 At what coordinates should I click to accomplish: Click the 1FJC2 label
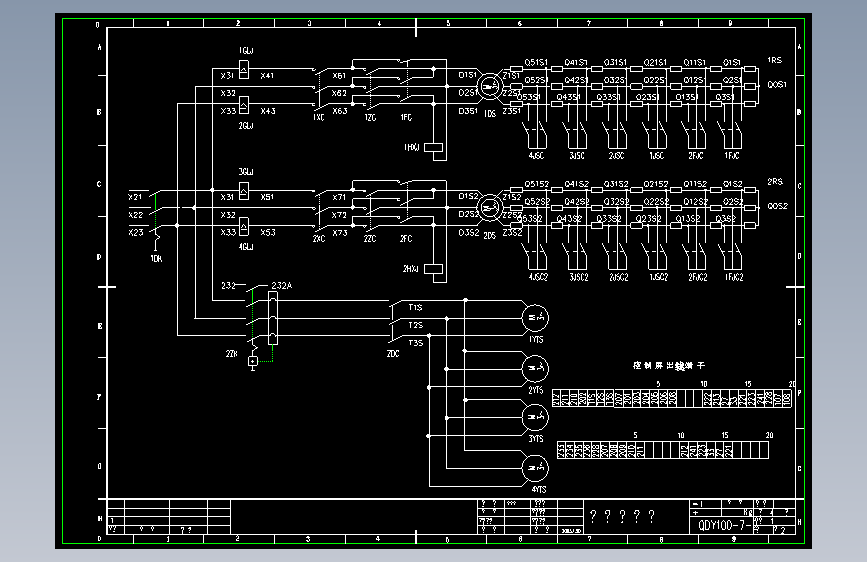click(x=734, y=277)
